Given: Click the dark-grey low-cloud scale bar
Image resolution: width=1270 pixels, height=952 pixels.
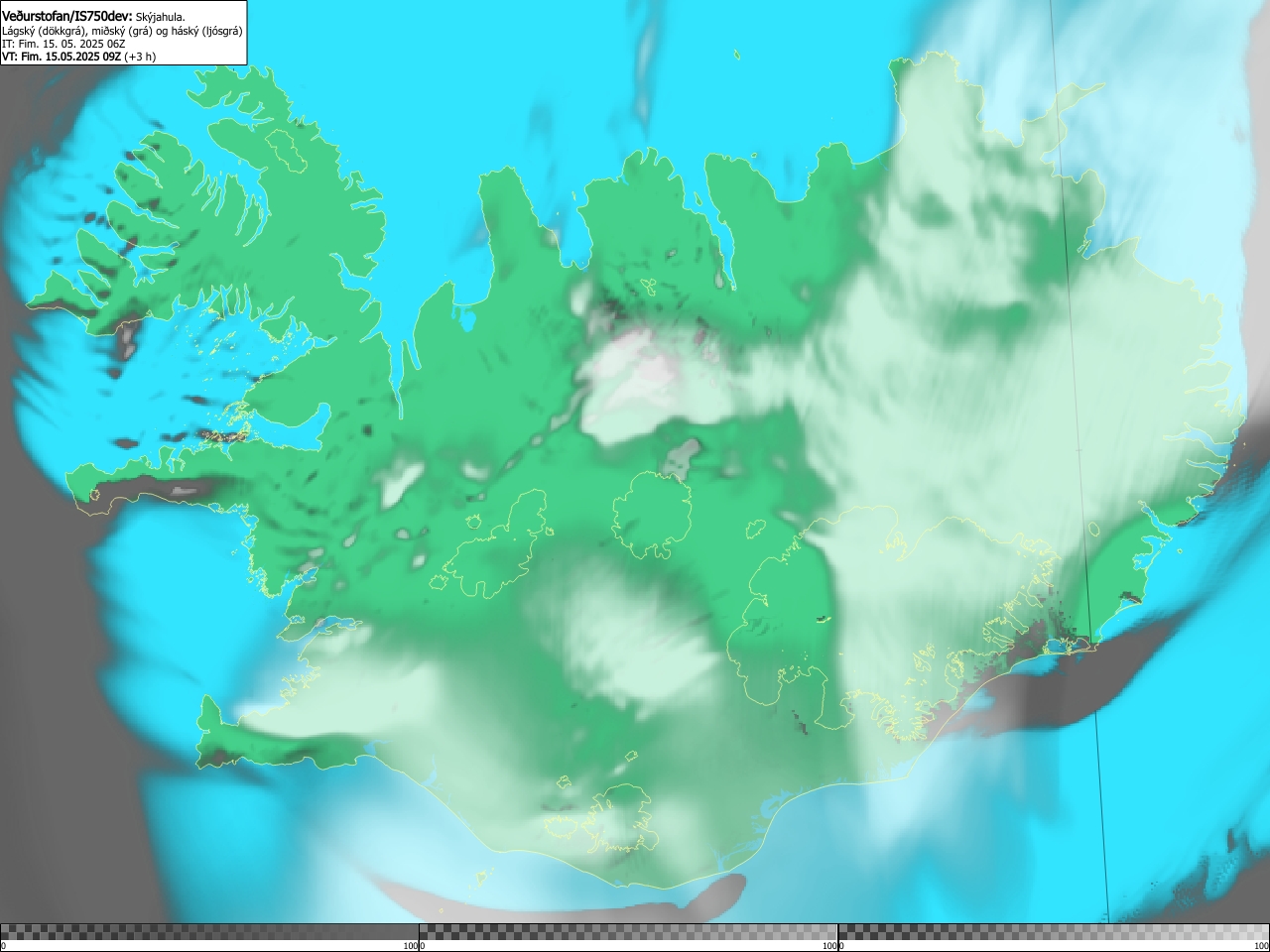Looking at the screenshot, I should click(209, 932).
